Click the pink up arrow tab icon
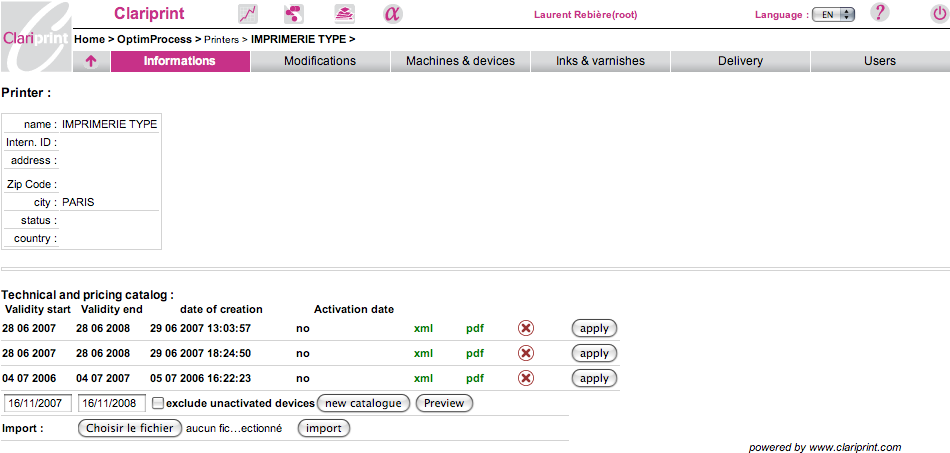 (91, 61)
